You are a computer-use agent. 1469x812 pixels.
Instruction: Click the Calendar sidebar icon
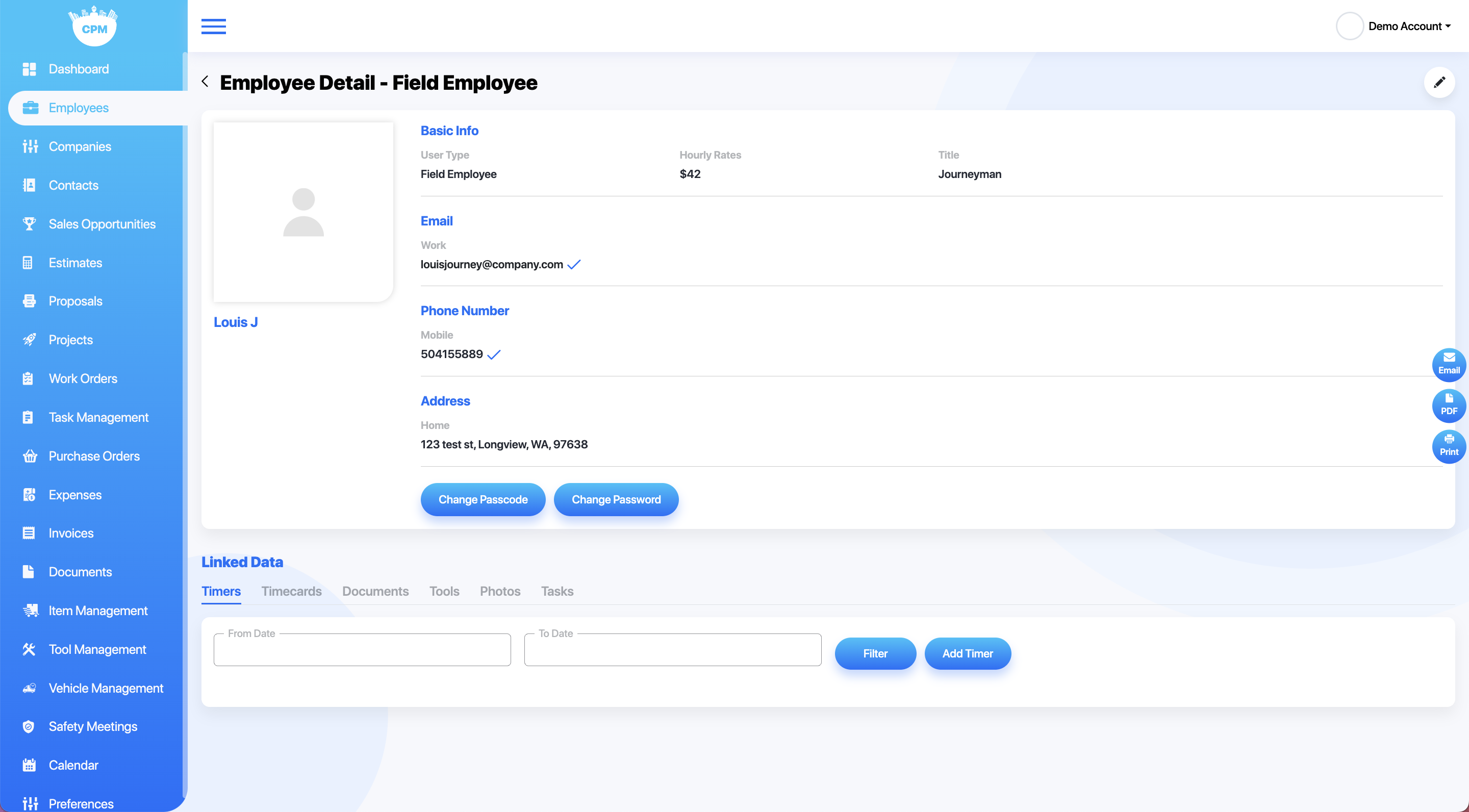(29, 765)
